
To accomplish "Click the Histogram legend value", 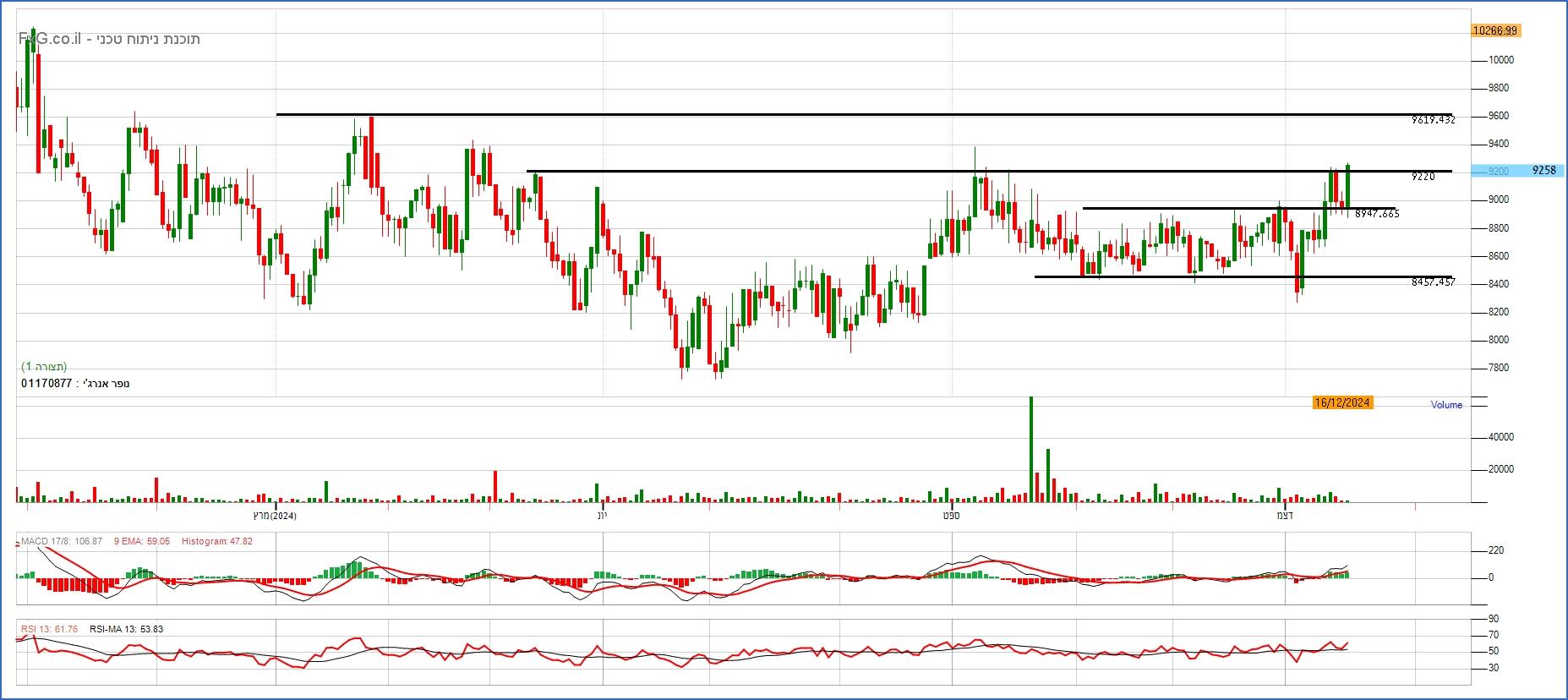I will (217, 541).
